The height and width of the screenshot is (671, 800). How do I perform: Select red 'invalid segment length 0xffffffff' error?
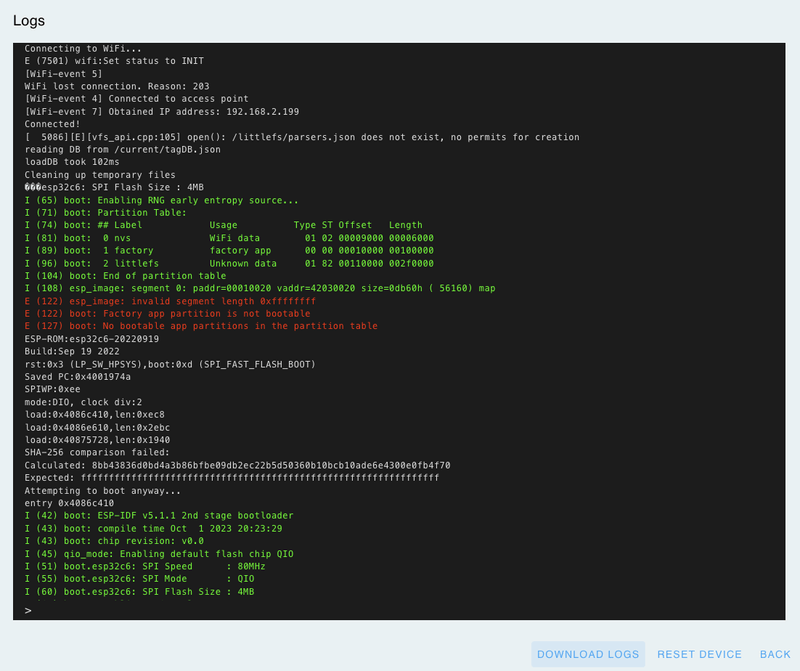pos(170,301)
